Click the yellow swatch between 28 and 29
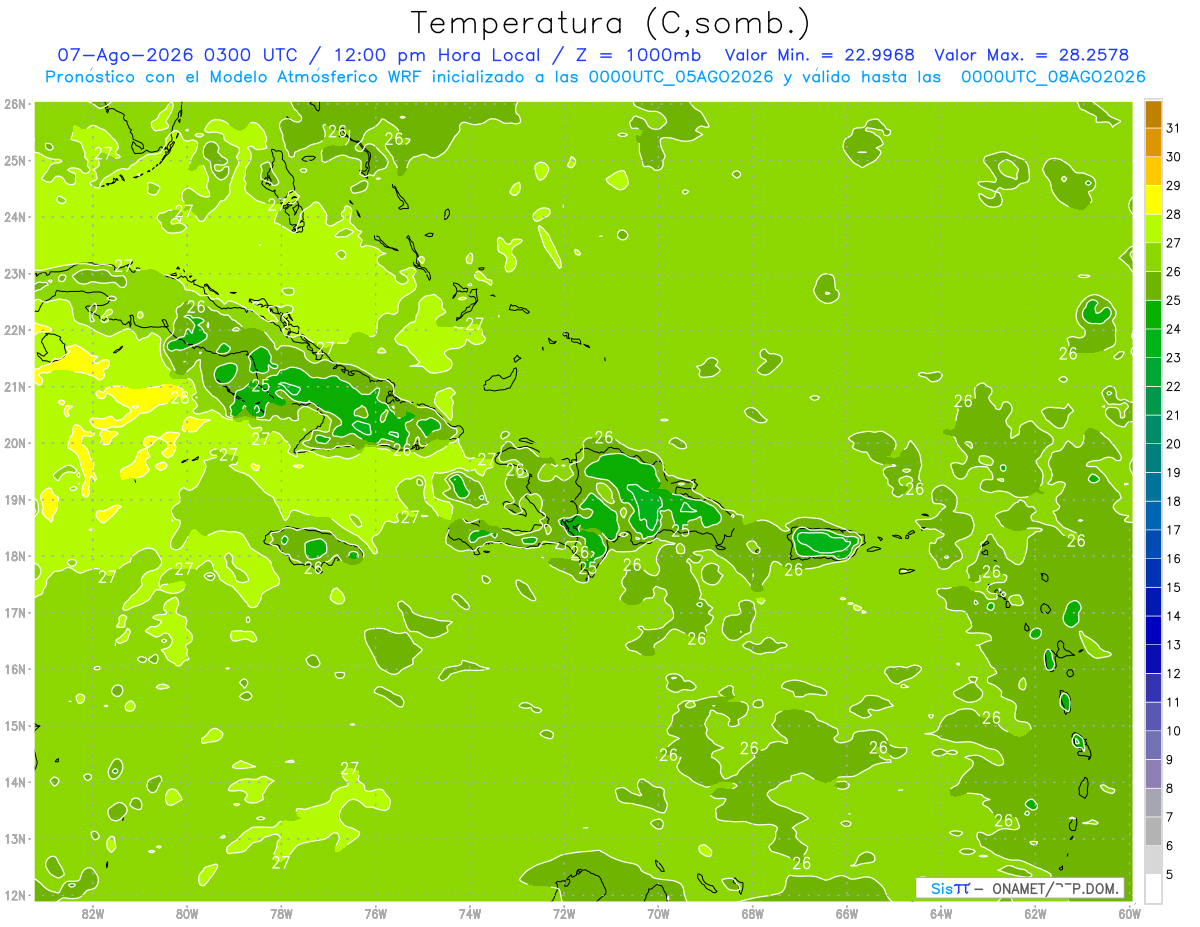Screen dimensions: 1200x927 click(x=1153, y=200)
